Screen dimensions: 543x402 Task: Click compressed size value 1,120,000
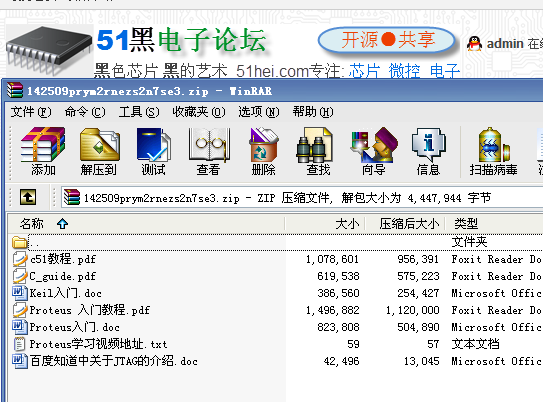(412, 310)
